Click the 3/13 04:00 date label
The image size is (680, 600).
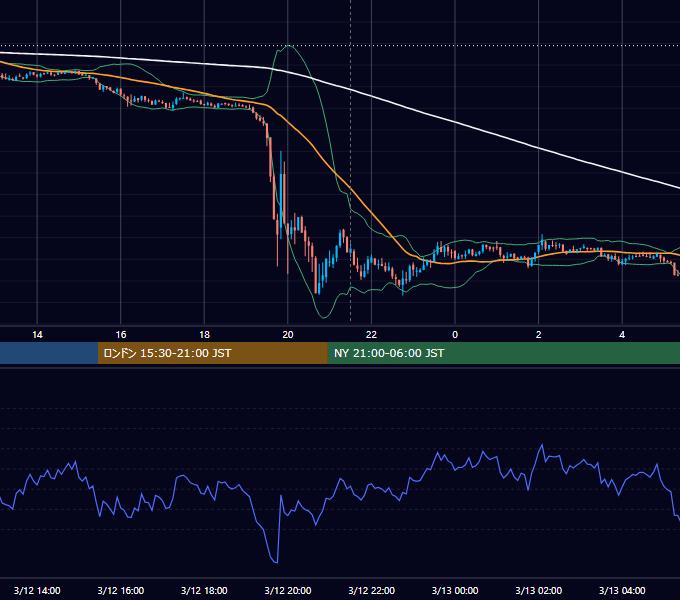point(622,590)
